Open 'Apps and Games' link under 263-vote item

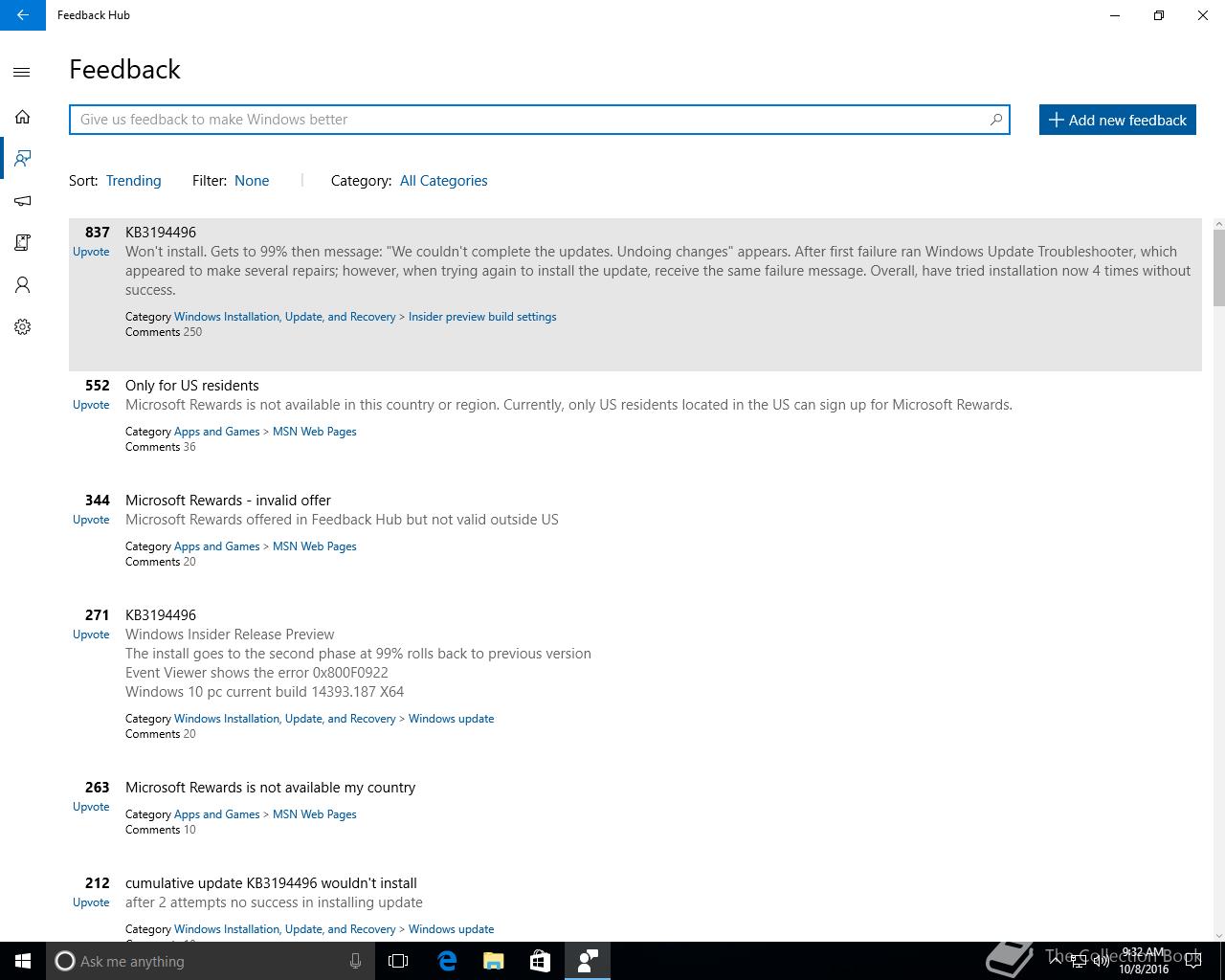pyautogui.click(x=216, y=814)
